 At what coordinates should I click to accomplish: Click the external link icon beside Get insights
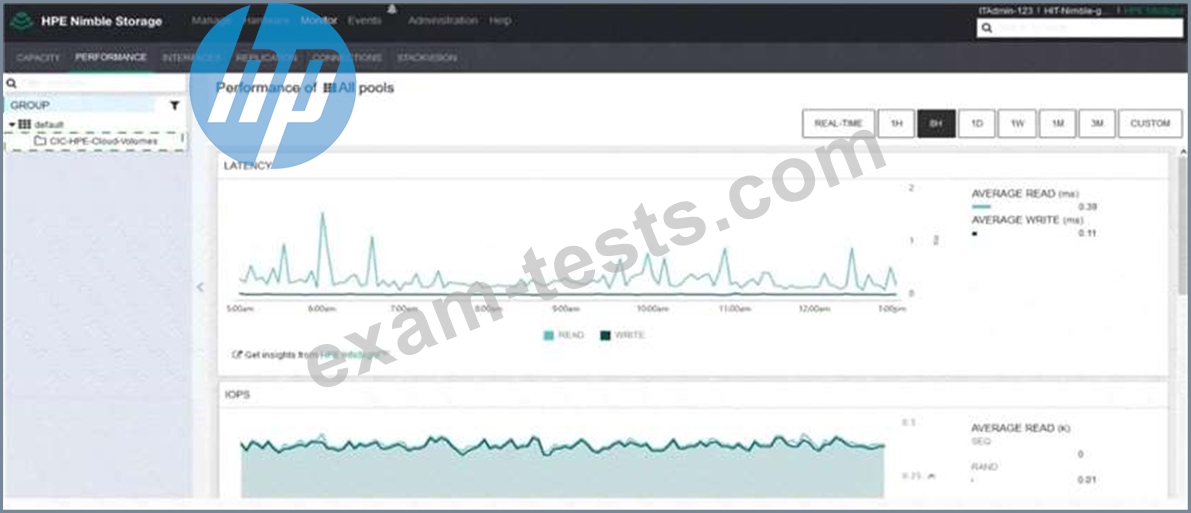point(237,354)
